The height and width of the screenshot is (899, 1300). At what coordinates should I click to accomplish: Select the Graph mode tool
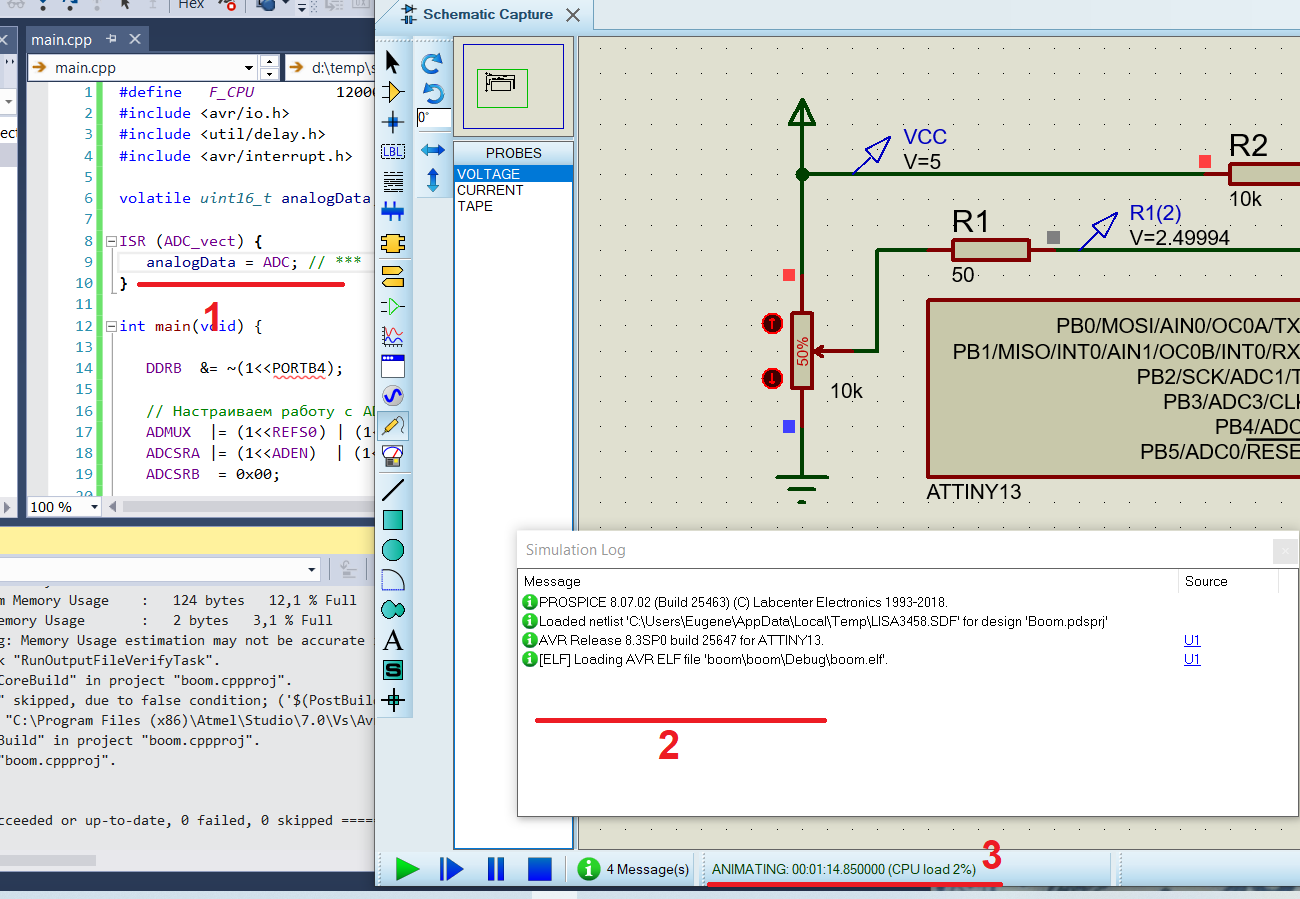coord(393,335)
